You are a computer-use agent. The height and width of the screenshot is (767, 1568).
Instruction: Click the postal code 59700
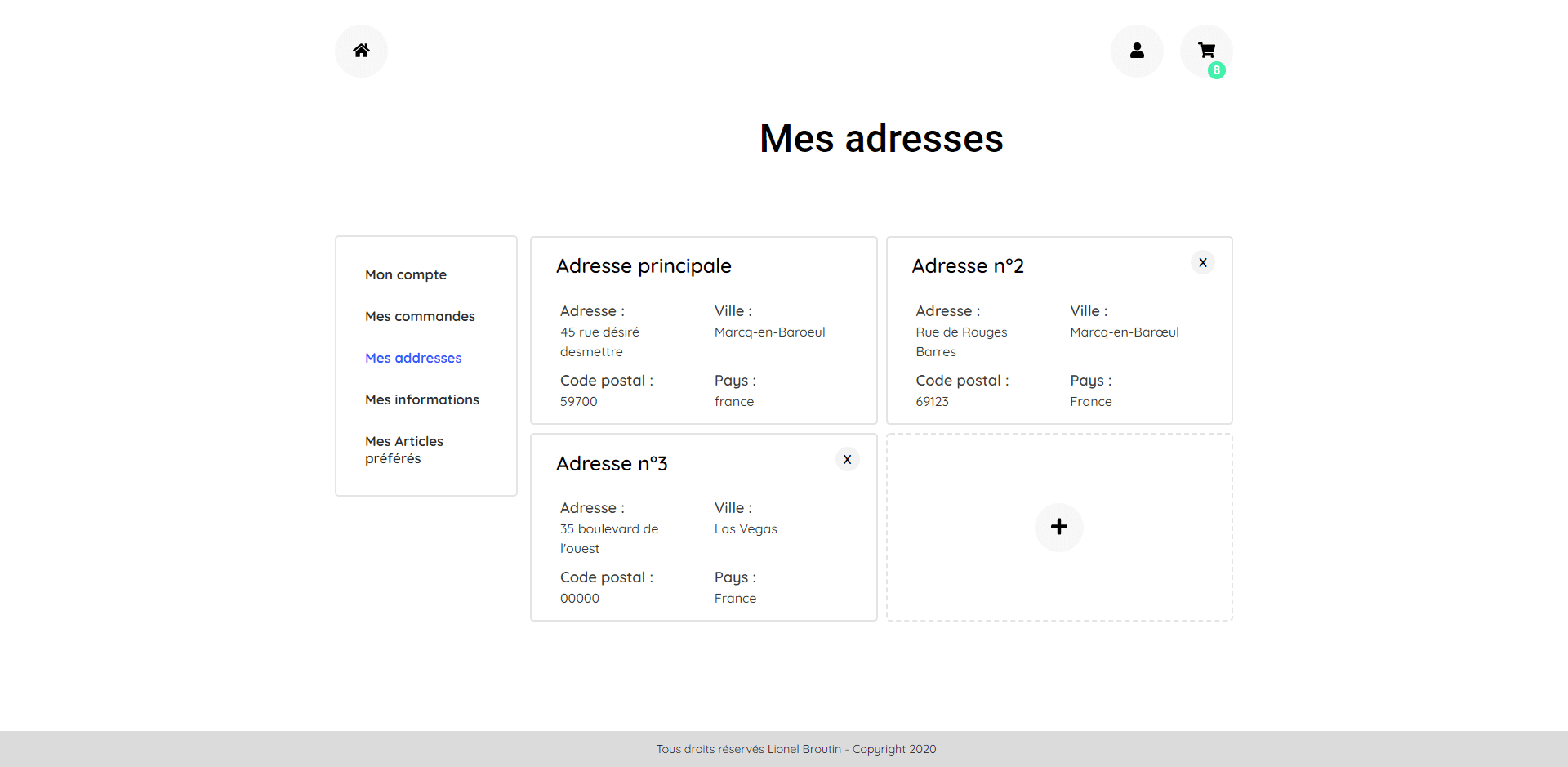click(x=579, y=402)
